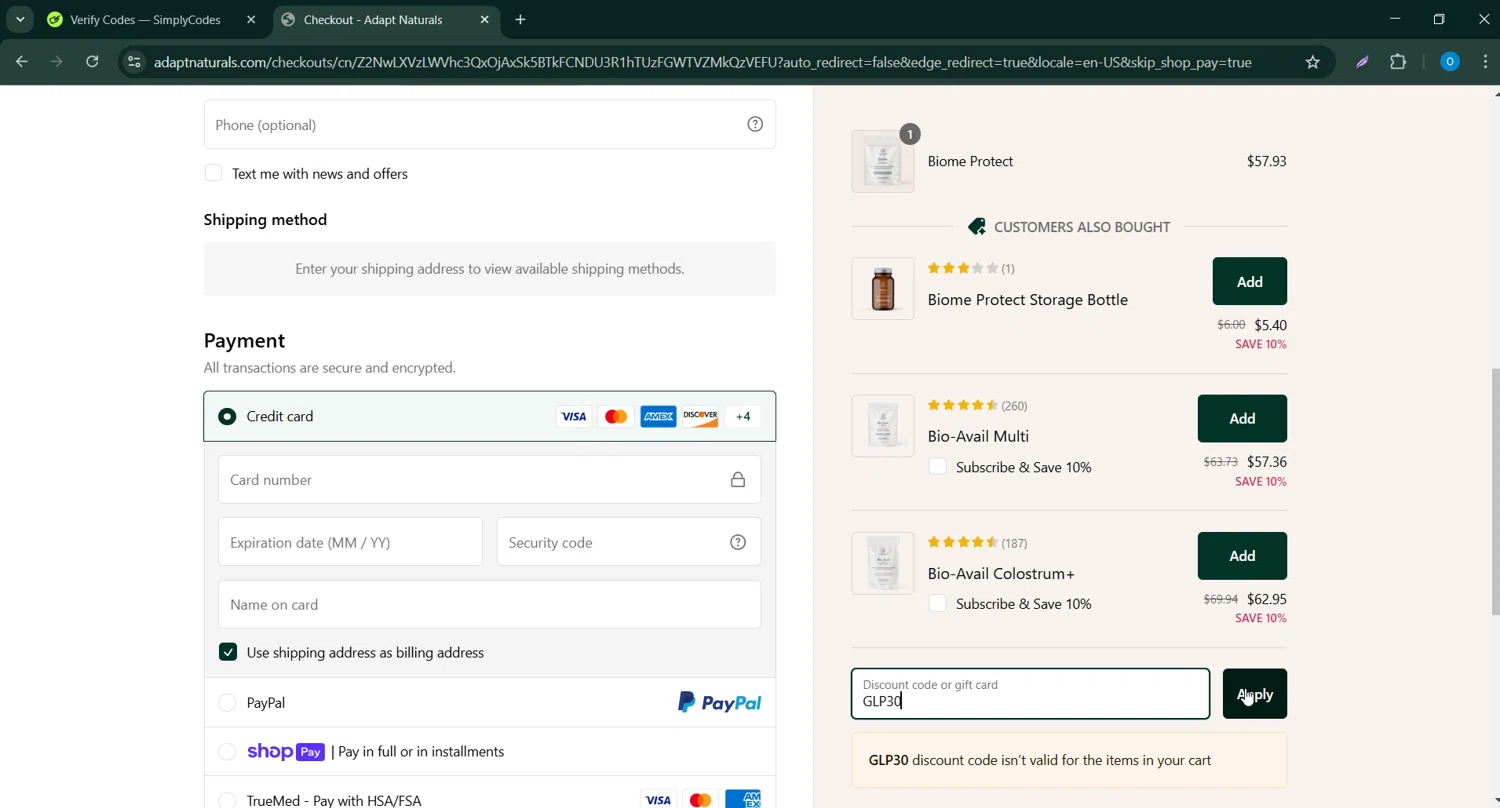The width and height of the screenshot is (1500, 808).
Task: Click the Bio-Avail Multi product thumbnail
Action: click(883, 426)
